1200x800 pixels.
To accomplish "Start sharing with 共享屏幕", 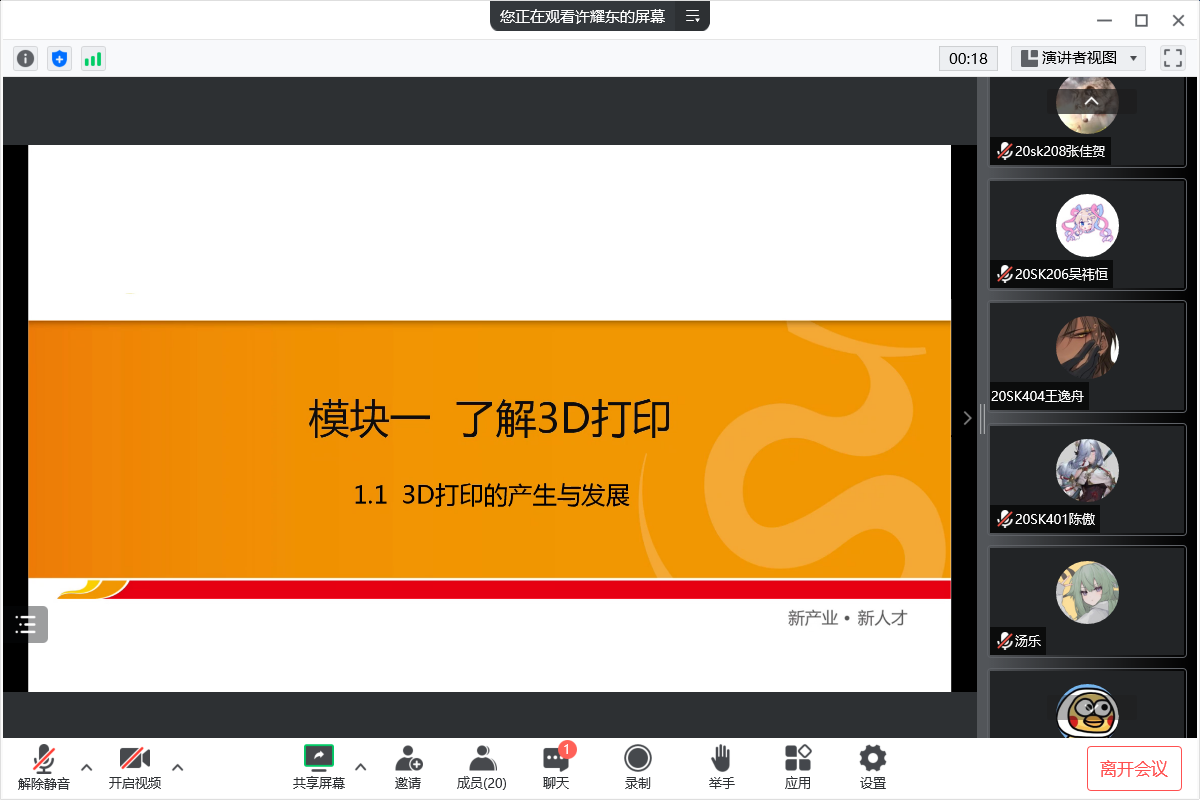I will click(319, 767).
